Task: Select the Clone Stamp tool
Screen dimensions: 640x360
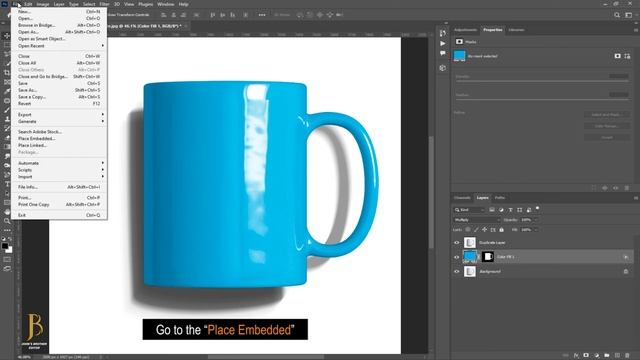Action: 7,119
